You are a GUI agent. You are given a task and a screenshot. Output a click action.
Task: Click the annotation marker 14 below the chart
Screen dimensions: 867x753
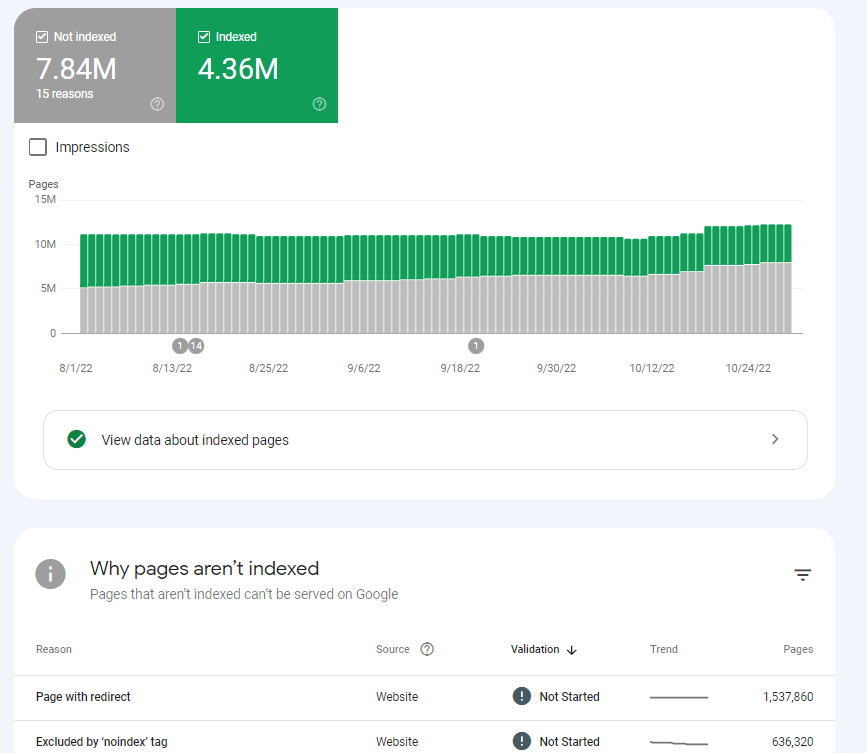[x=196, y=345]
